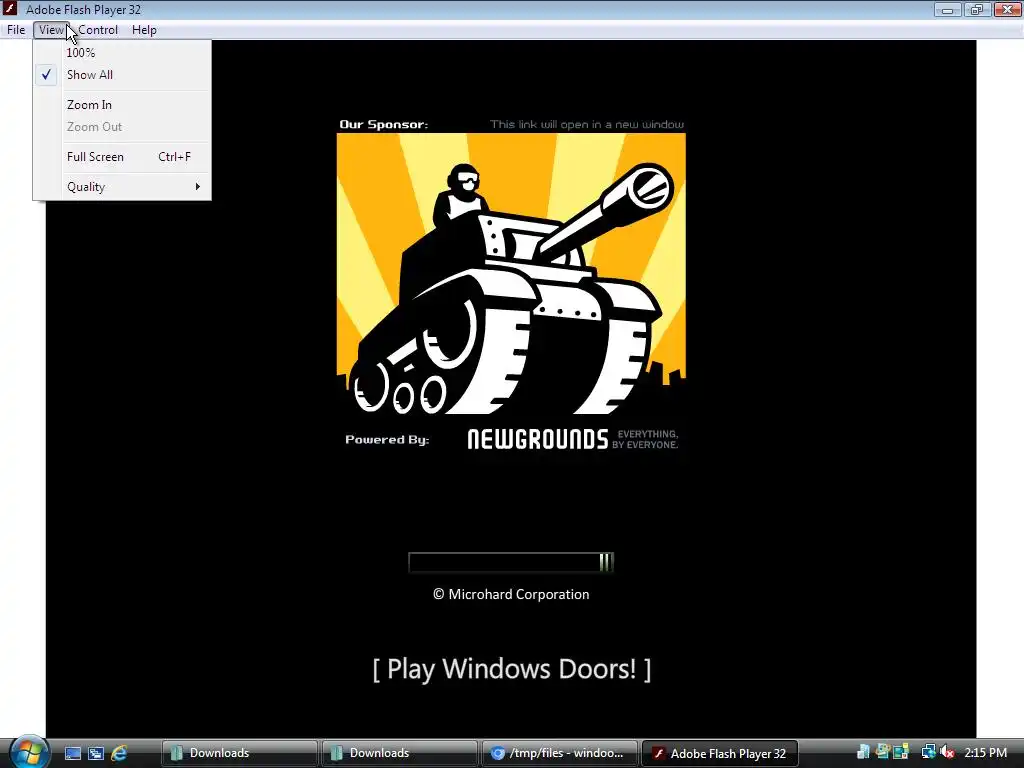1024x768 pixels.
Task: Close the open View menu
Action: pos(51,30)
